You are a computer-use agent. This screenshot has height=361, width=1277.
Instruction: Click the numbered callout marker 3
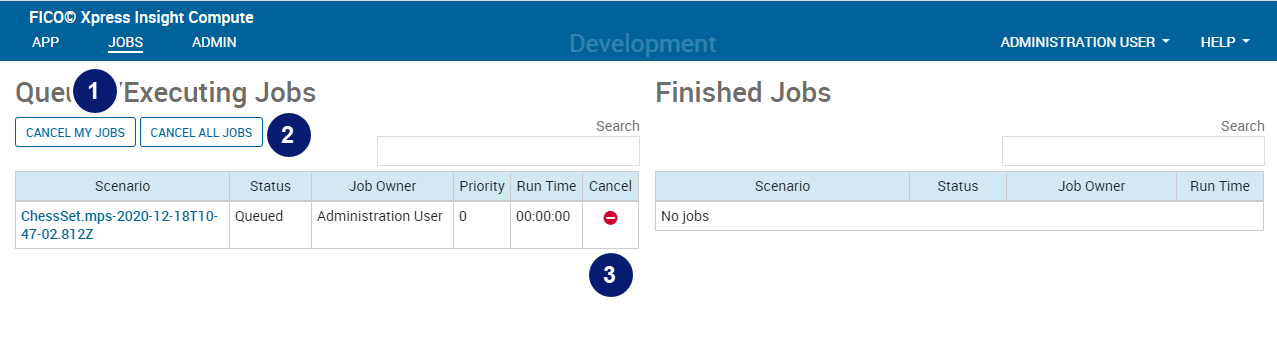(x=612, y=275)
